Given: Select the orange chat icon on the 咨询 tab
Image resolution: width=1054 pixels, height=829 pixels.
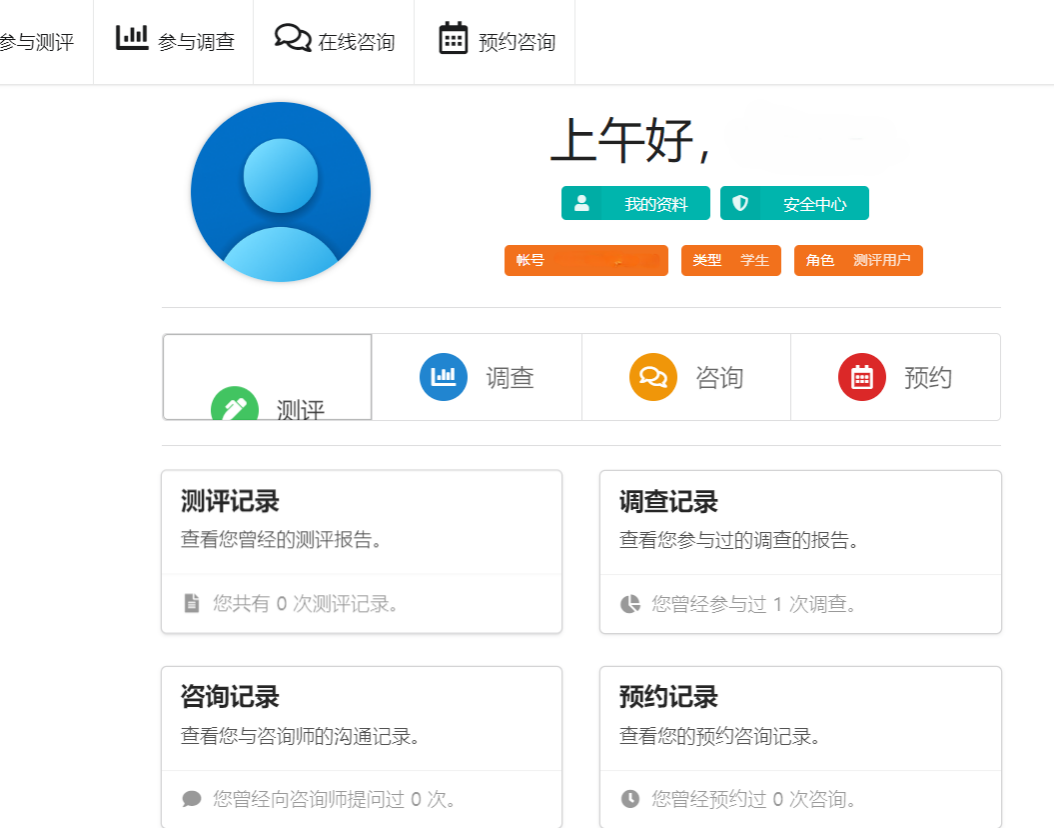Looking at the screenshot, I should point(653,377).
